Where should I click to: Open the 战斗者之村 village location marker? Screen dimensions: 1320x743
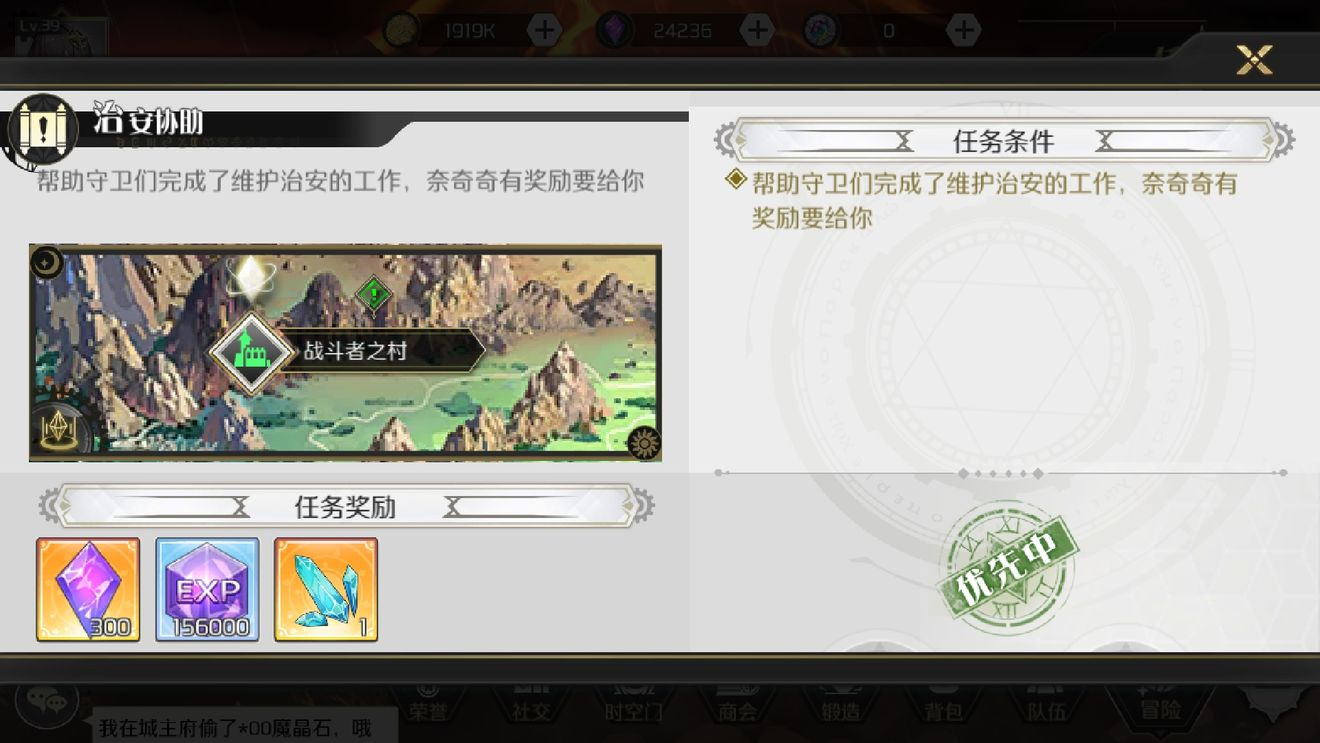coord(347,352)
